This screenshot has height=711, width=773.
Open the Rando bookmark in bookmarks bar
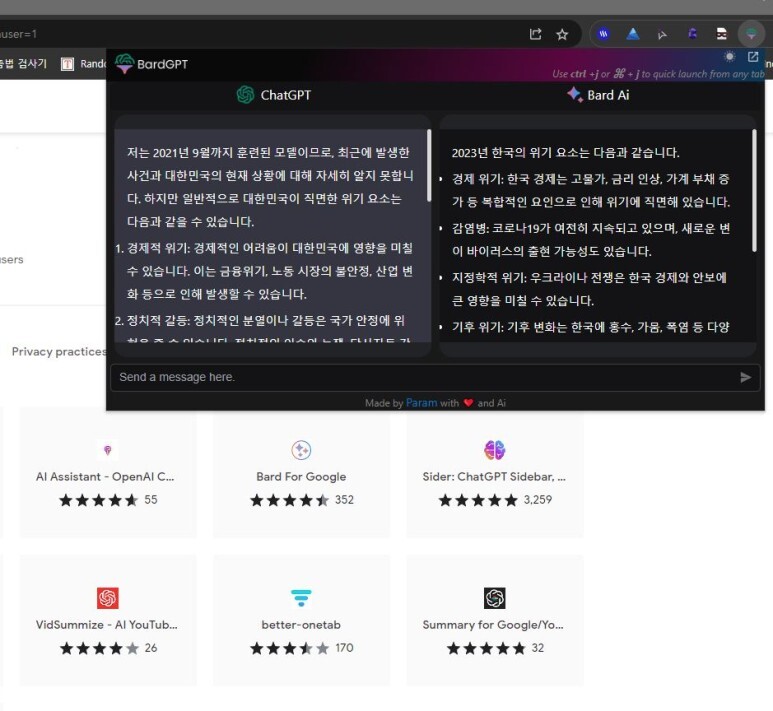point(83,64)
